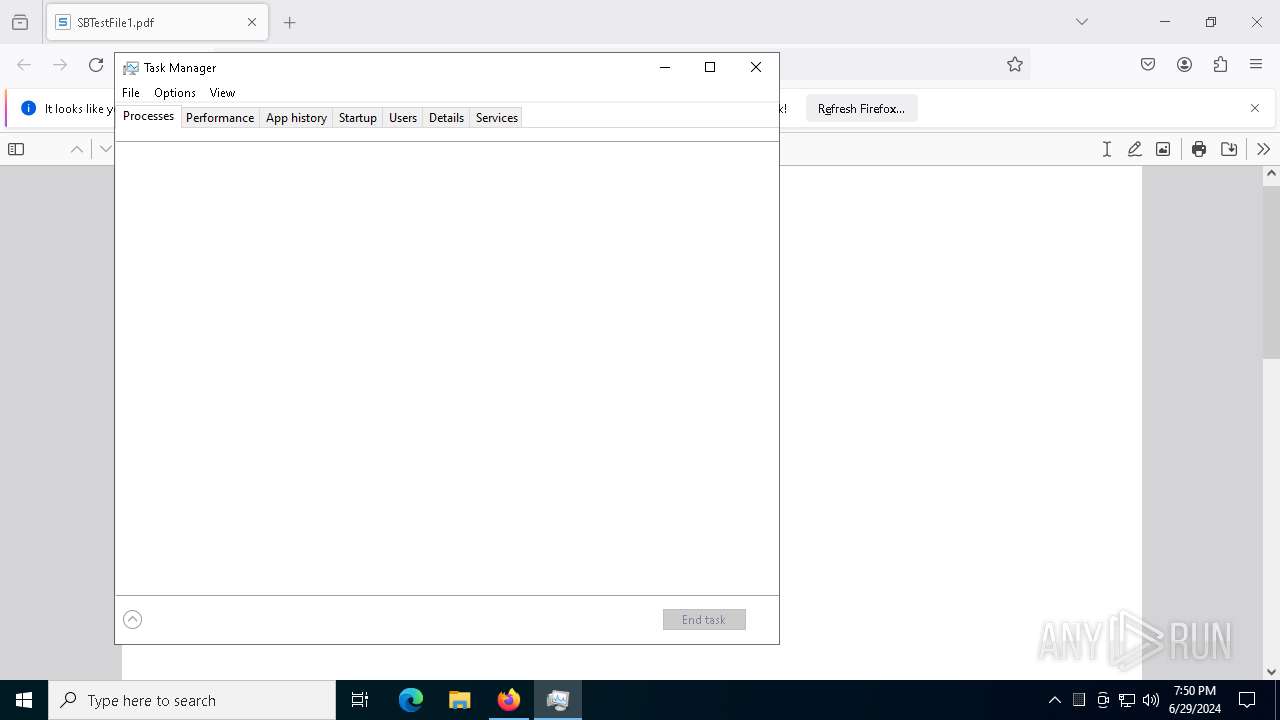This screenshot has width=1280, height=720.
Task: Open the Windows Start menu
Action: pos(24,700)
